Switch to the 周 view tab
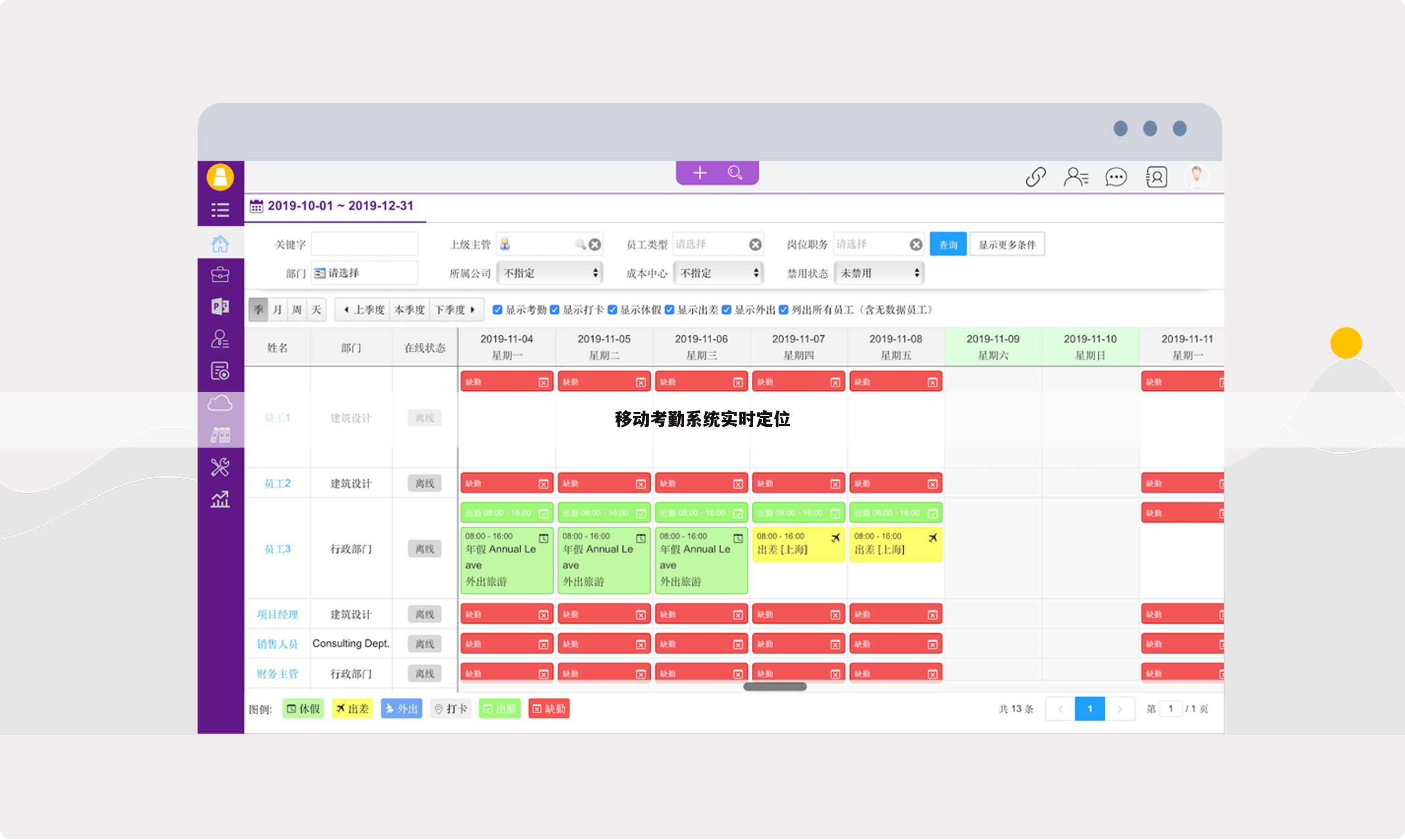This screenshot has width=1405, height=840. [x=297, y=310]
